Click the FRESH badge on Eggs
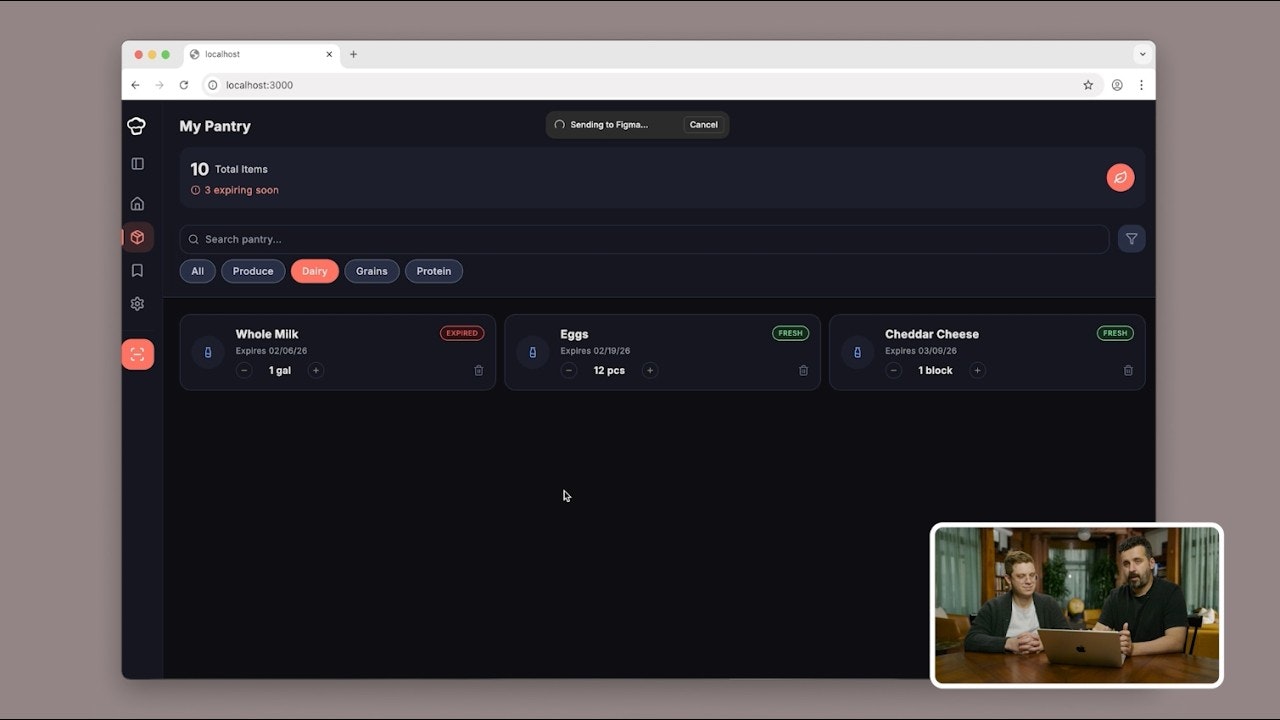 (791, 333)
